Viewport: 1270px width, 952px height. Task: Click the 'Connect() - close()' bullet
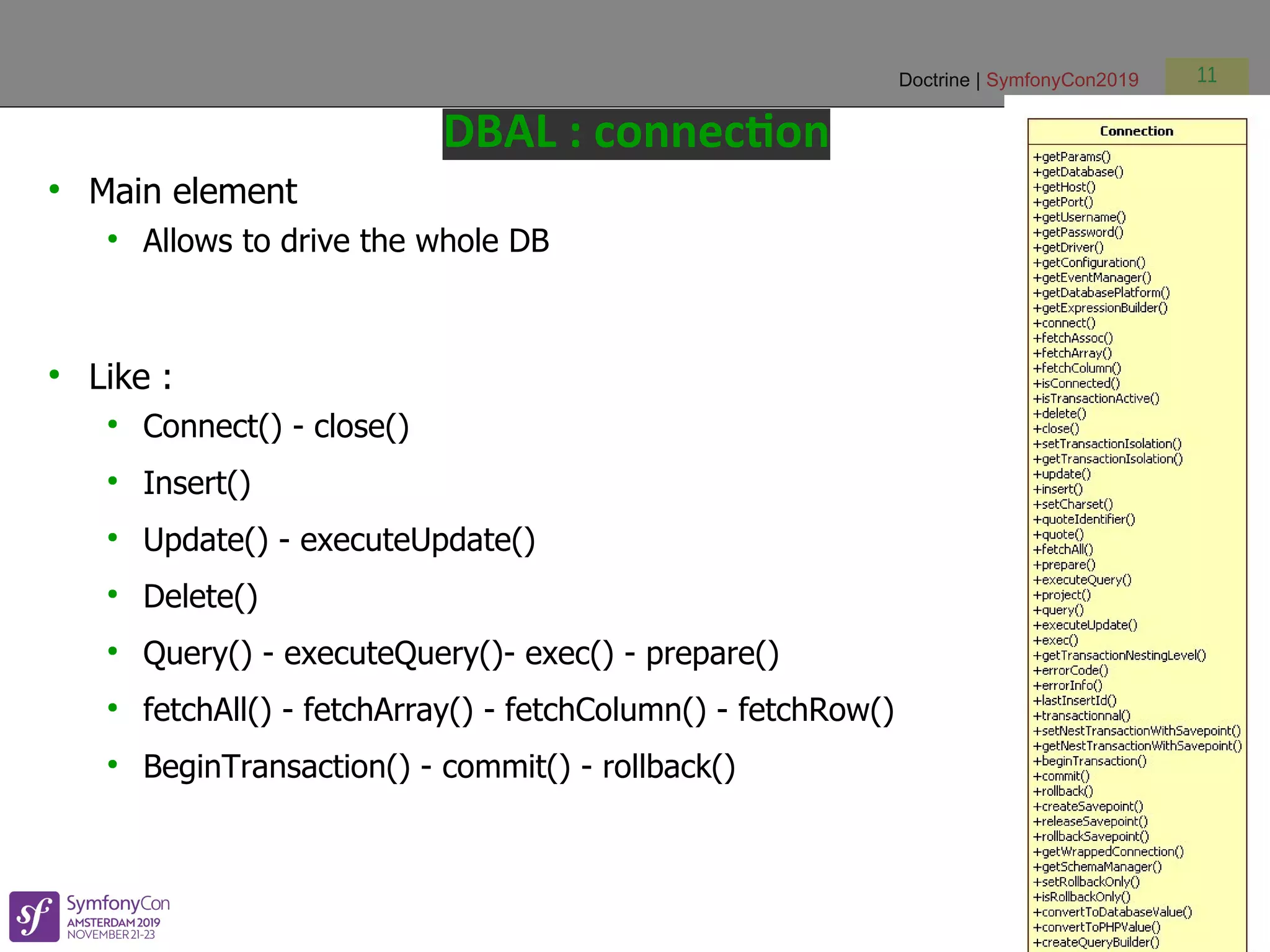(x=276, y=426)
